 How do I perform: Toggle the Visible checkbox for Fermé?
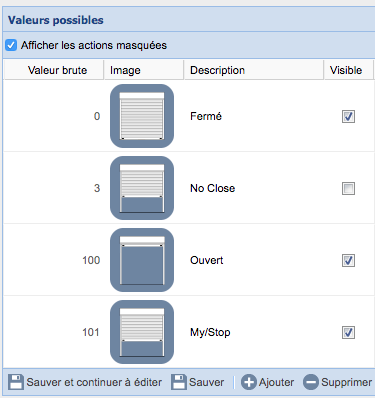(x=348, y=116)
